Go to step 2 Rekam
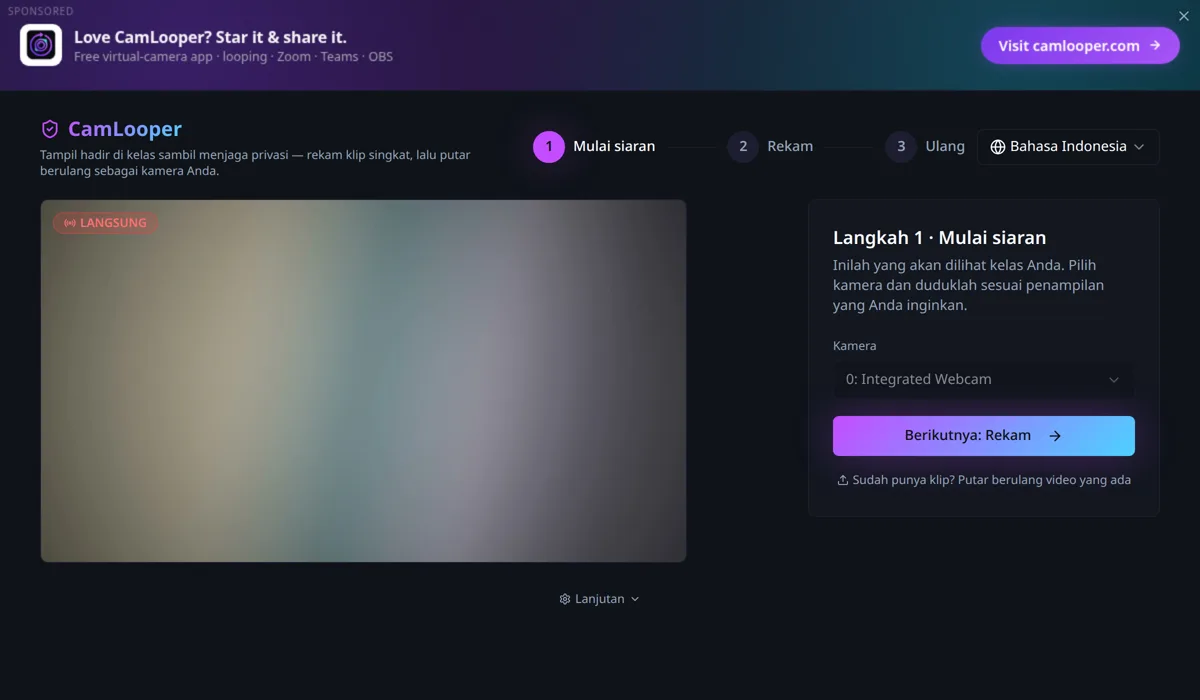 click(x=770, y=146)
